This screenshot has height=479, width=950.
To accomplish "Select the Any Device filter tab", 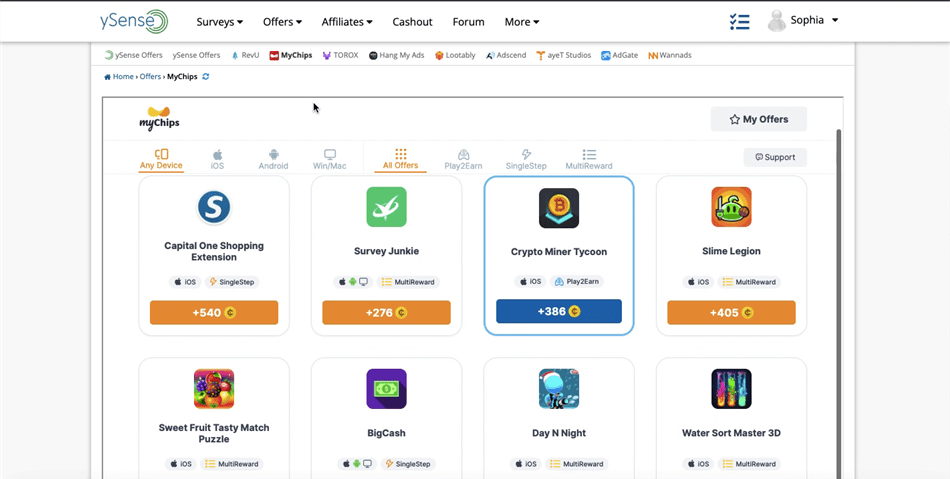I will (x=161, y=159).
